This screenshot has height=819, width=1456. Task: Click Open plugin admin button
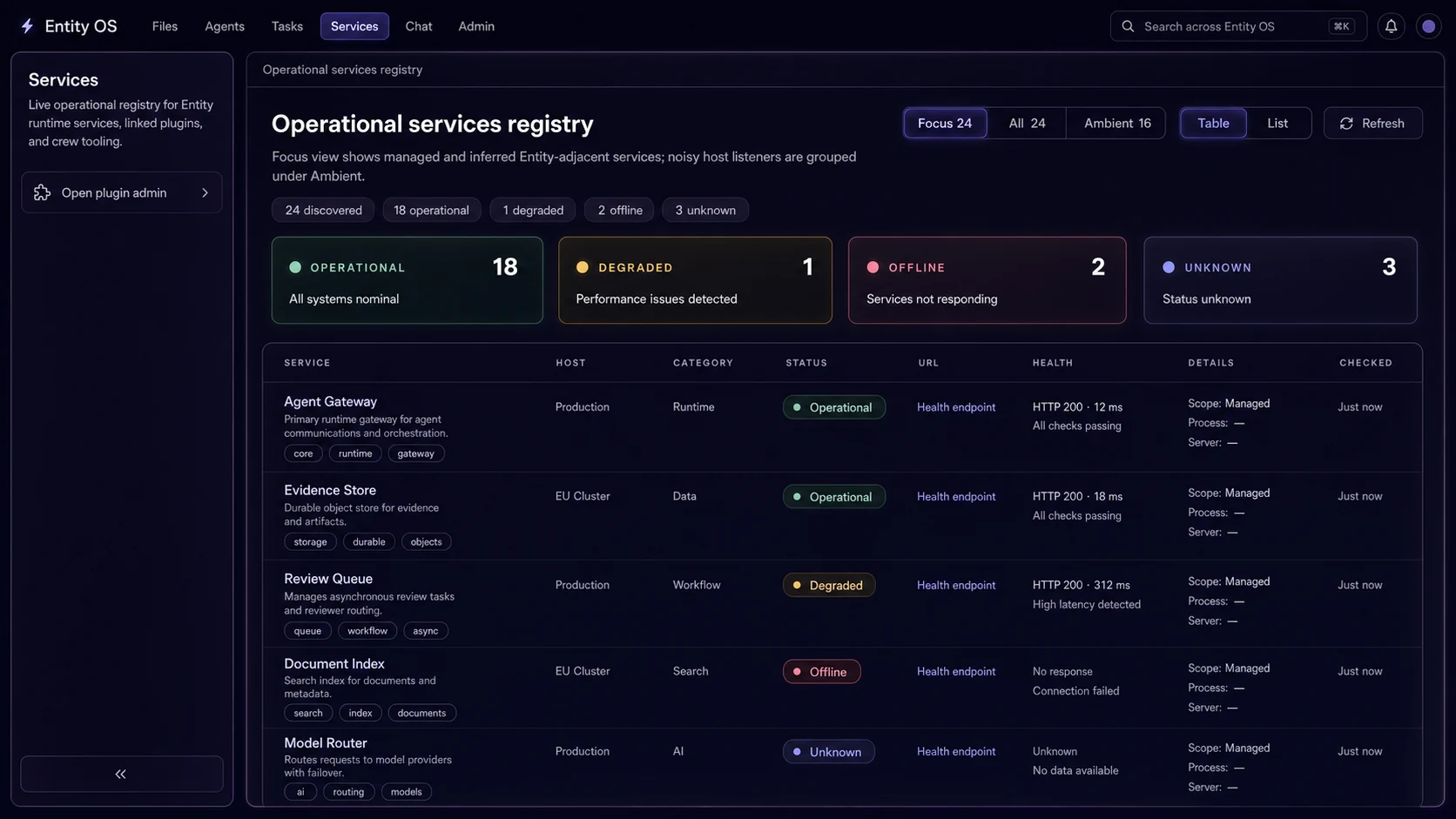(121, 192)
